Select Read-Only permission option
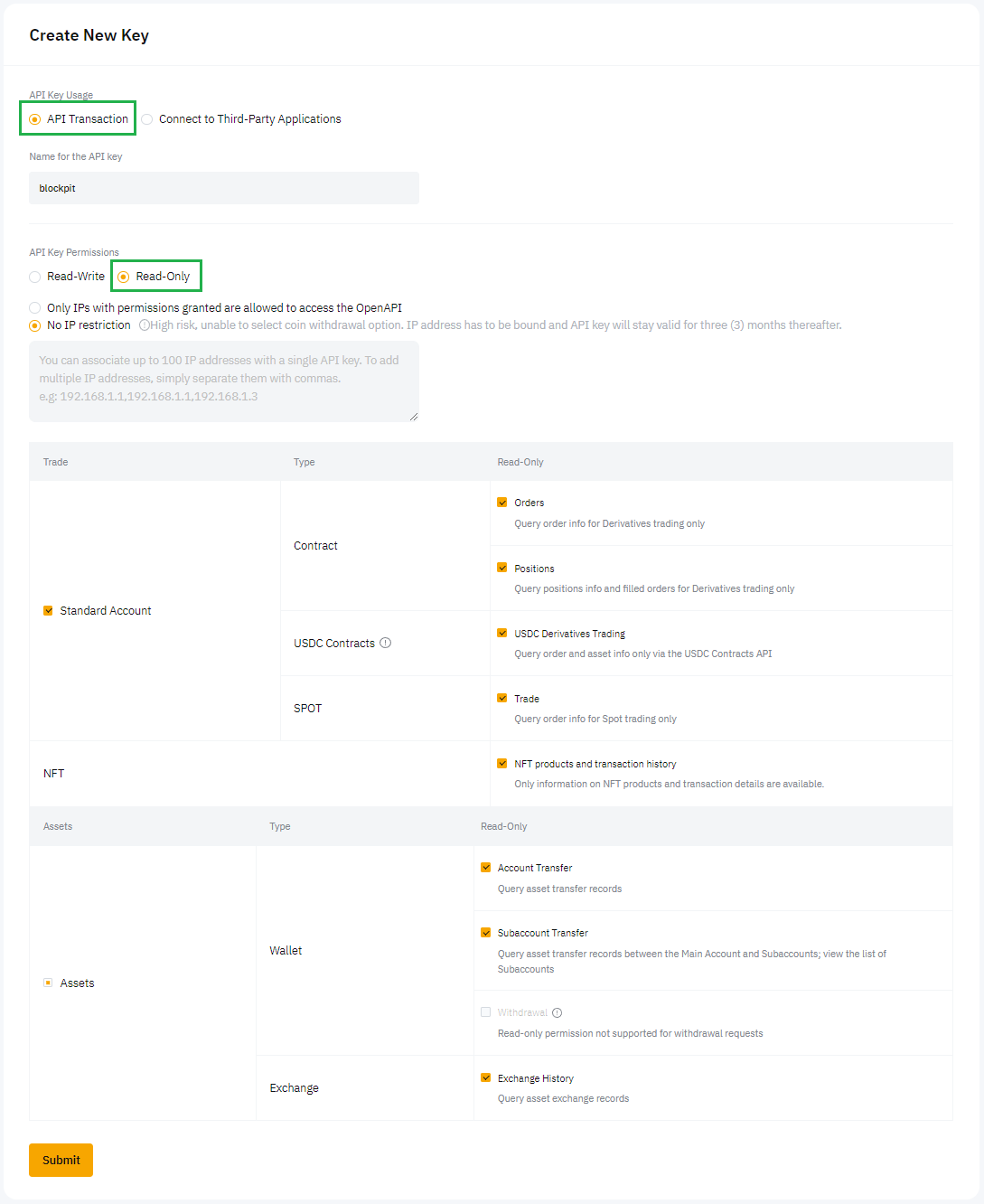The width and height of the screenshot is (984, 1204). tap(124, 277)
